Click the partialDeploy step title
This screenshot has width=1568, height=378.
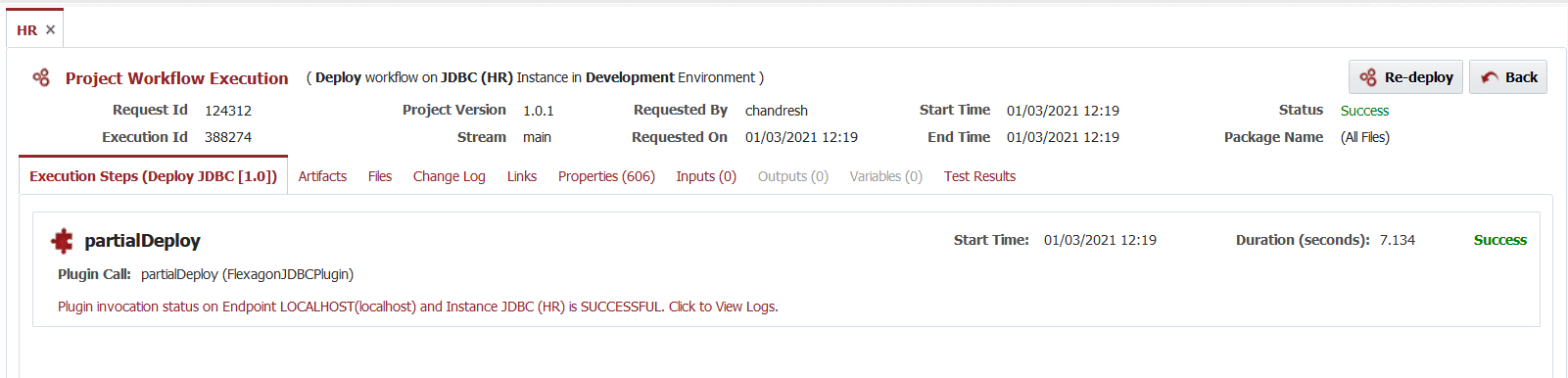tap(142, 241)
